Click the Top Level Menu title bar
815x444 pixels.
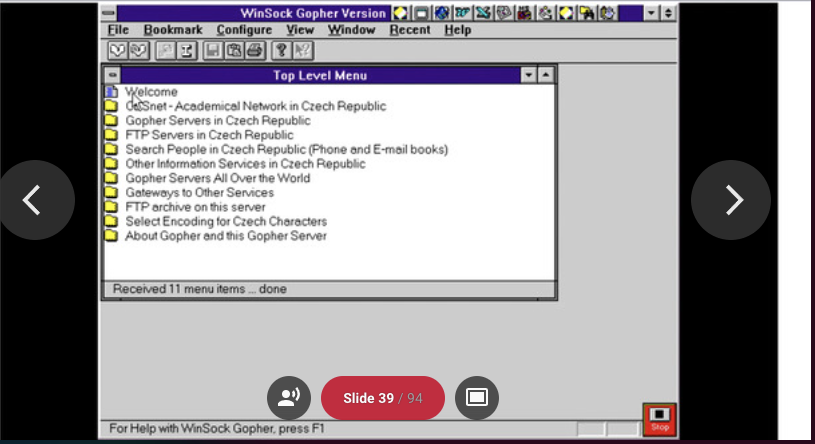pyautogui.click(x=320, y=75)
